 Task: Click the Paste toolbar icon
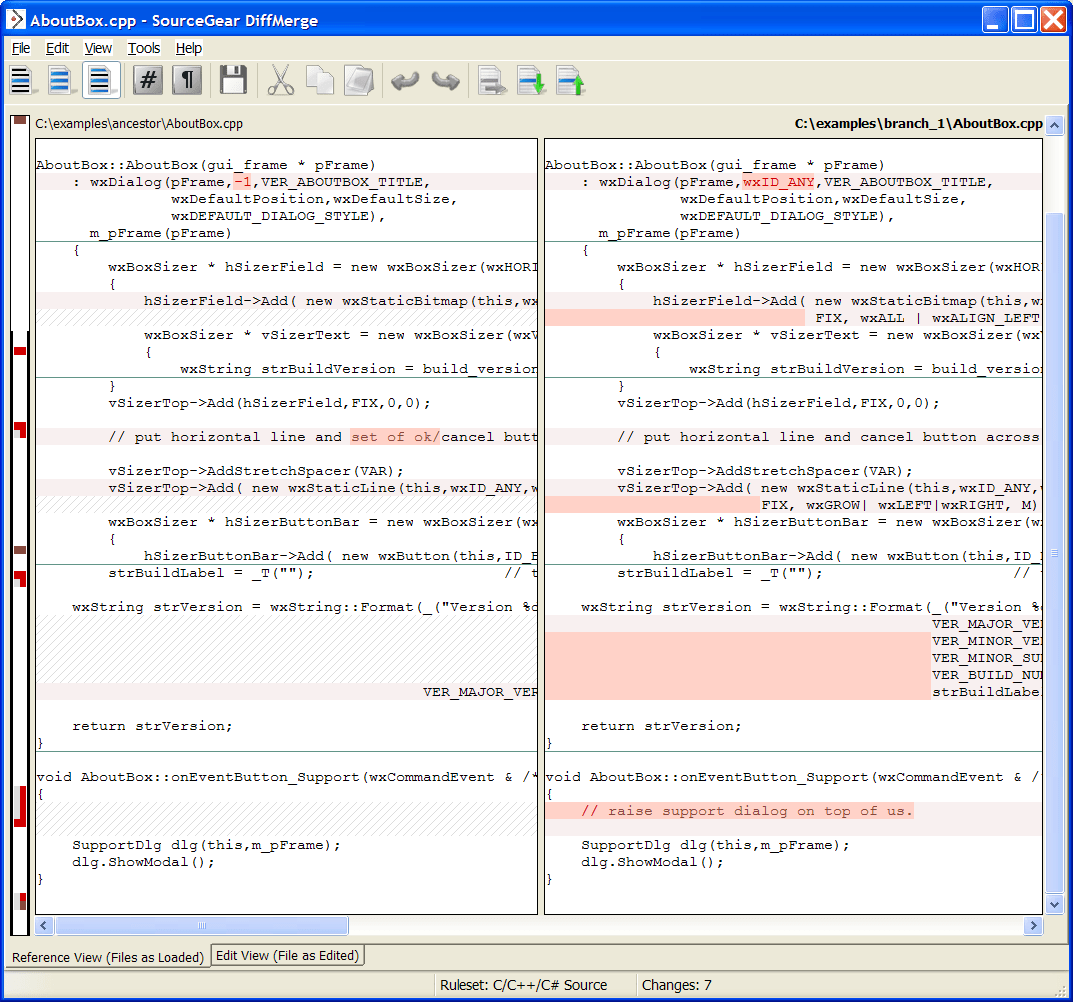pos(359,80)
